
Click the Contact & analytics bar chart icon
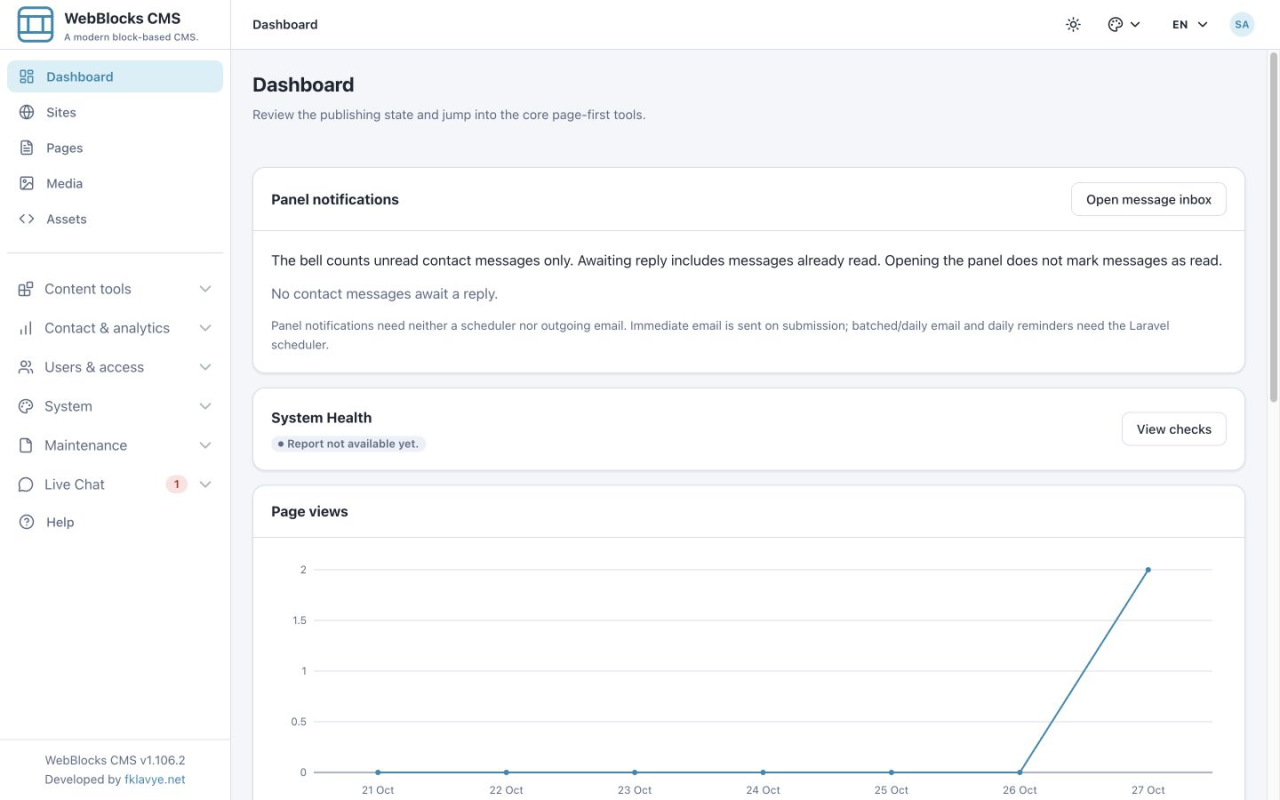26,328
